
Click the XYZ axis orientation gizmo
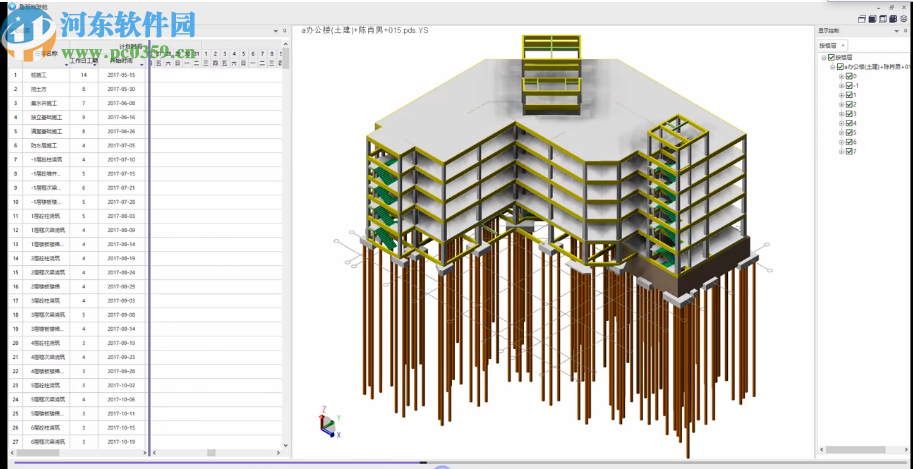(329, 424)
